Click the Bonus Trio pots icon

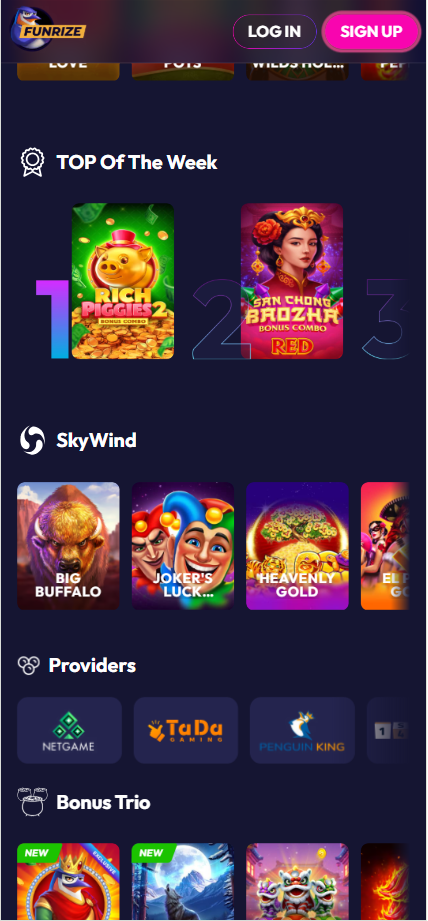32,802
